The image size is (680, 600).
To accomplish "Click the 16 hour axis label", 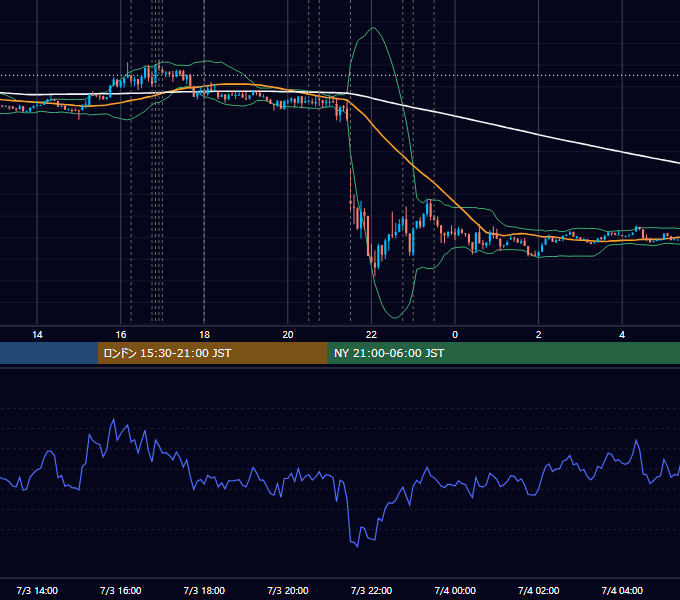I will (121, 335).
